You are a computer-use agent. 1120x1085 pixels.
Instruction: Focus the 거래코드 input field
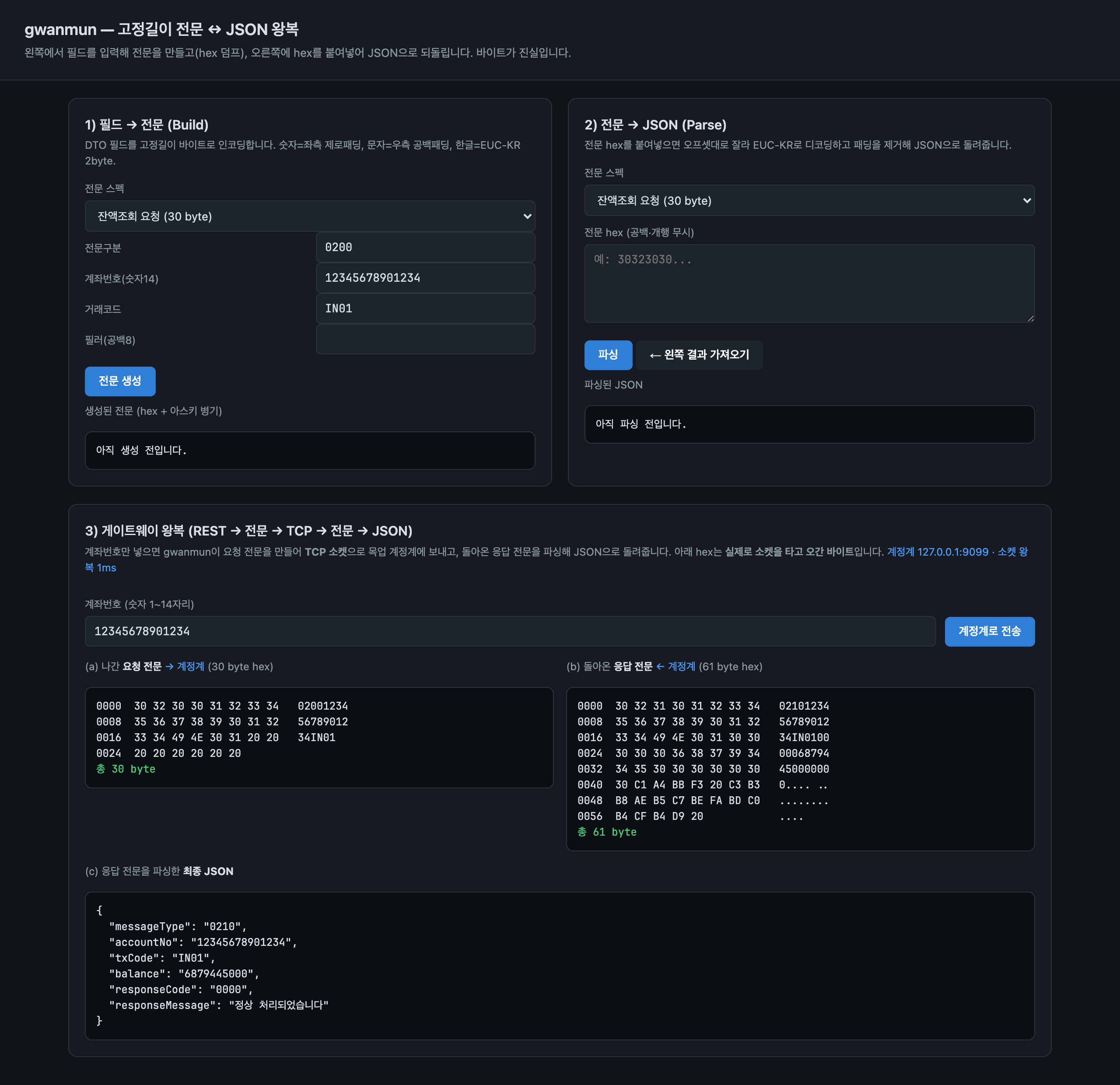pos(425,308)
